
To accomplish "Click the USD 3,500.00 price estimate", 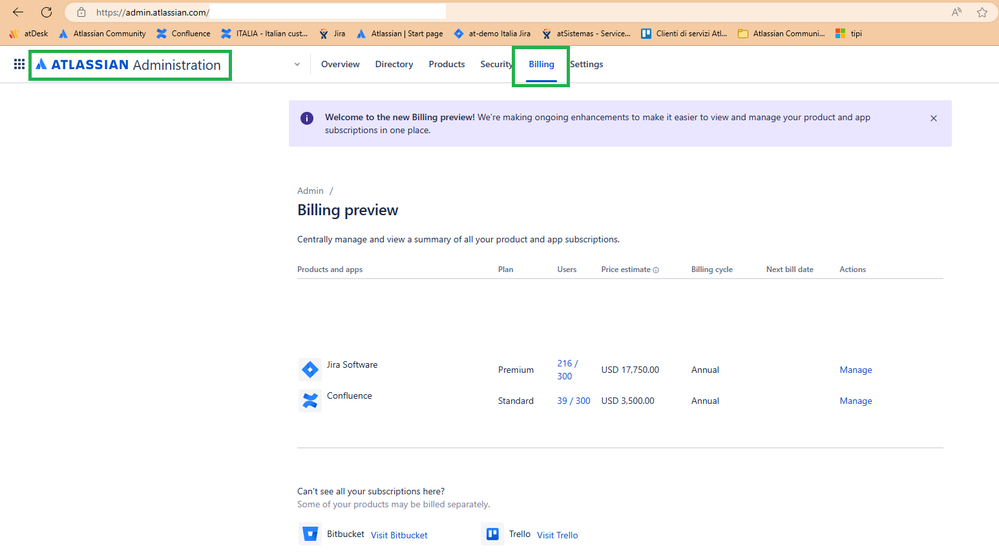I will pos(628,401).
